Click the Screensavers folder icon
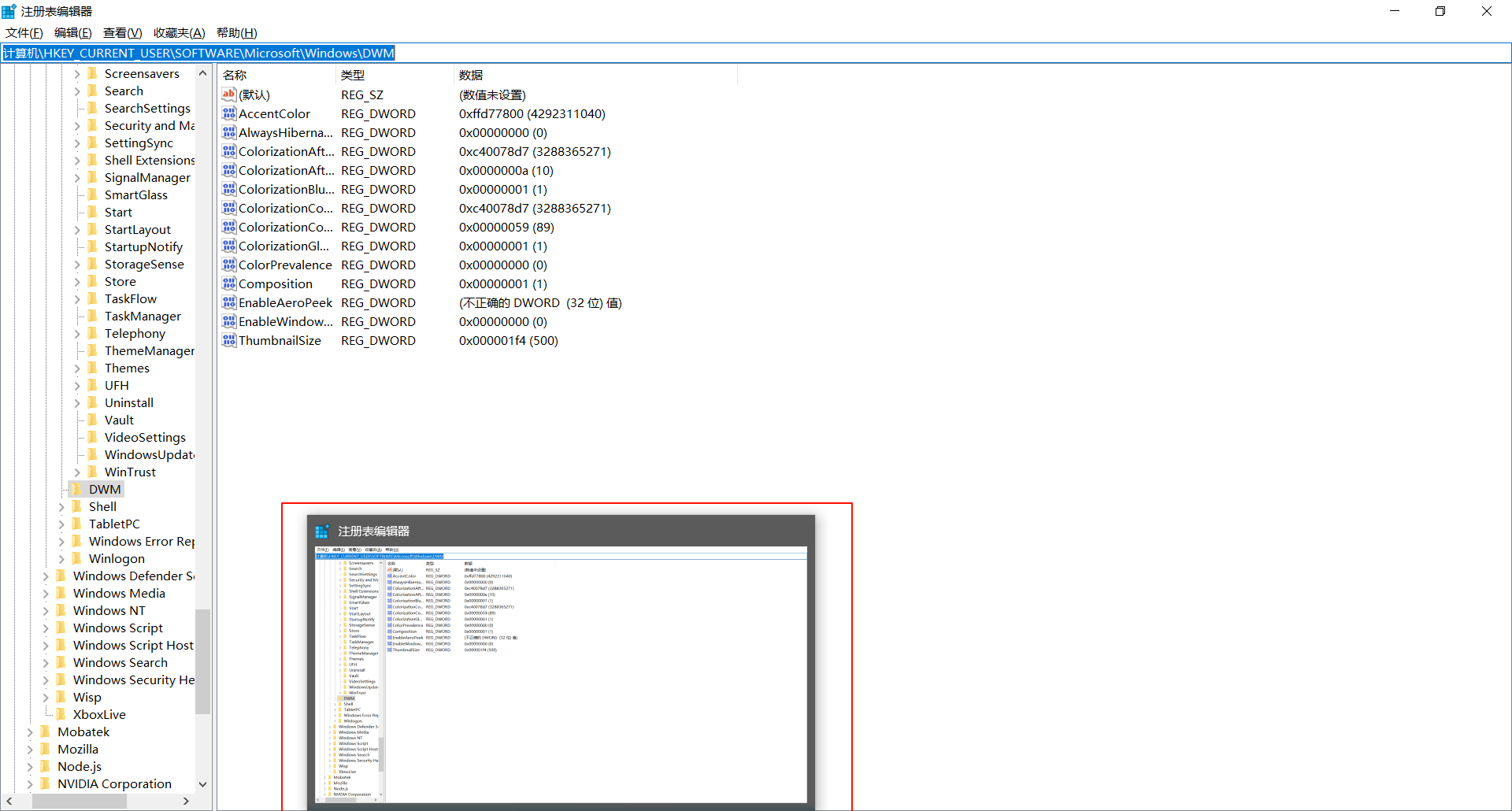 pos(93,73)
